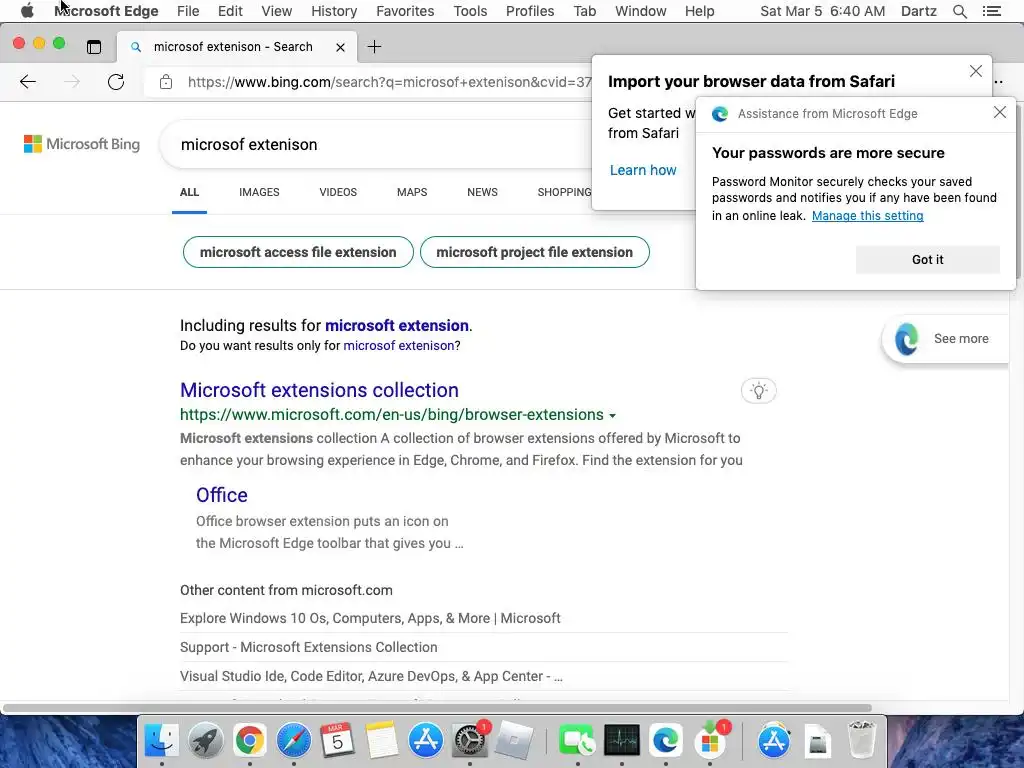Click the Got it button
The image size is (1024, 768).
point(927,259)
